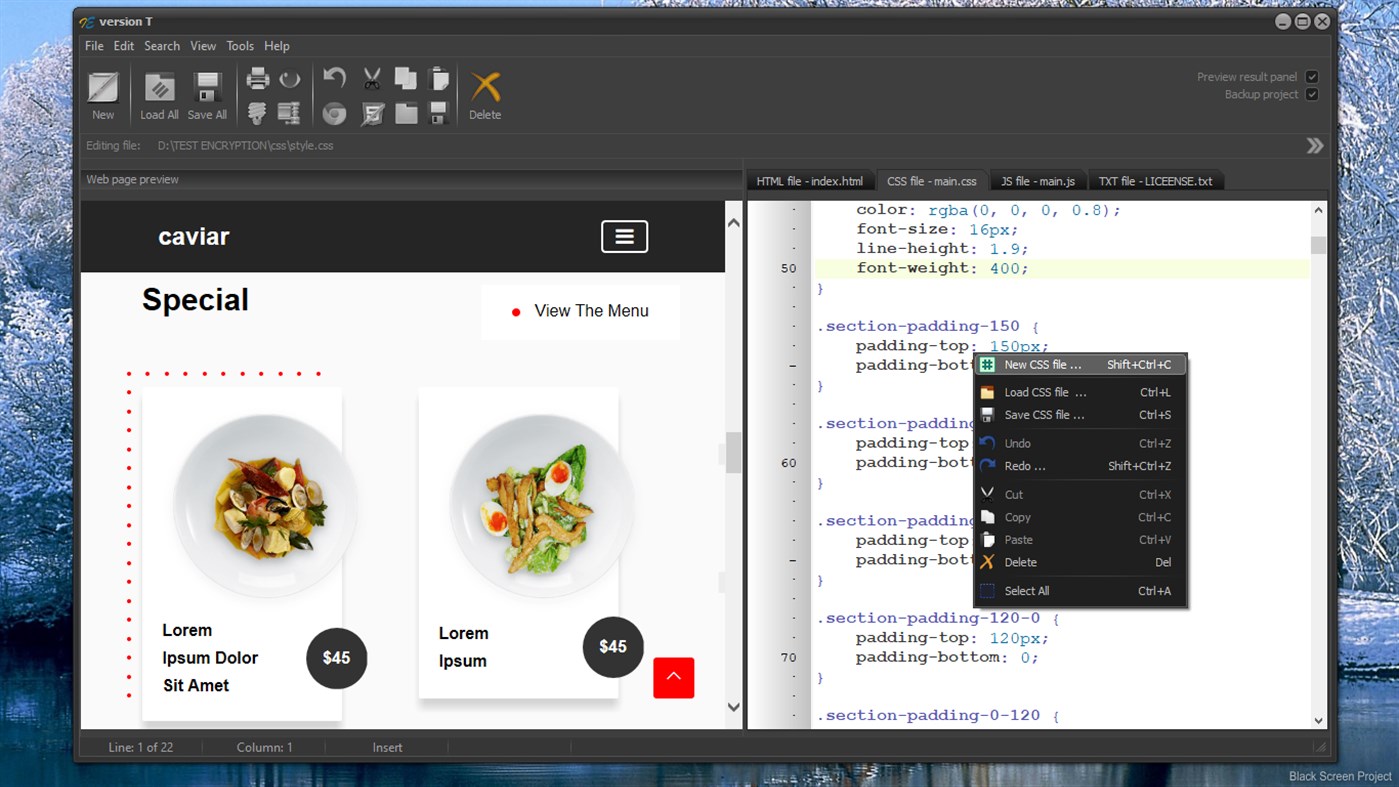
Task: Choose Select All in the context menu
Action: [1080, 591]
